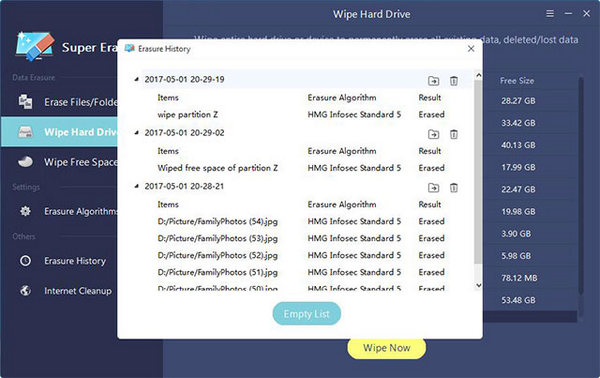Click the Wipe Hard Drive sidebar icon
Viewport: 600px width, 378px height.
click(26, 132)
